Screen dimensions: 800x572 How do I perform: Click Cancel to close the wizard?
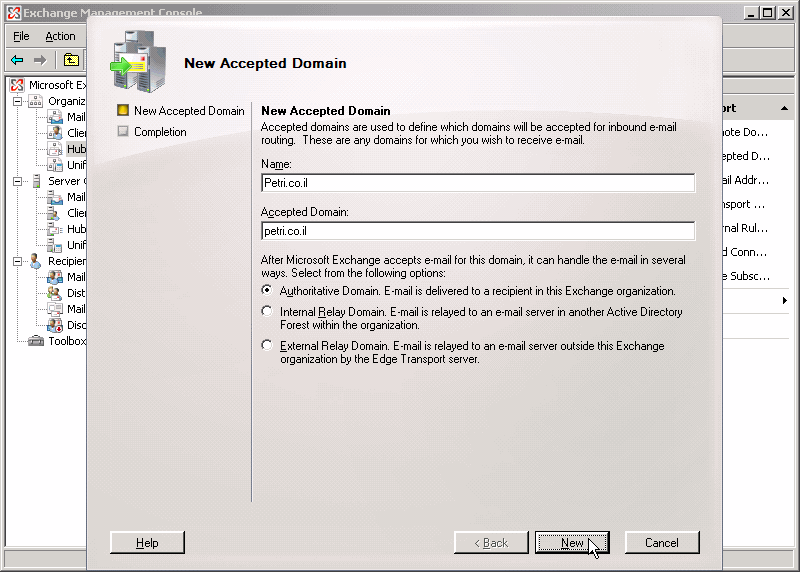coord(662,542)
